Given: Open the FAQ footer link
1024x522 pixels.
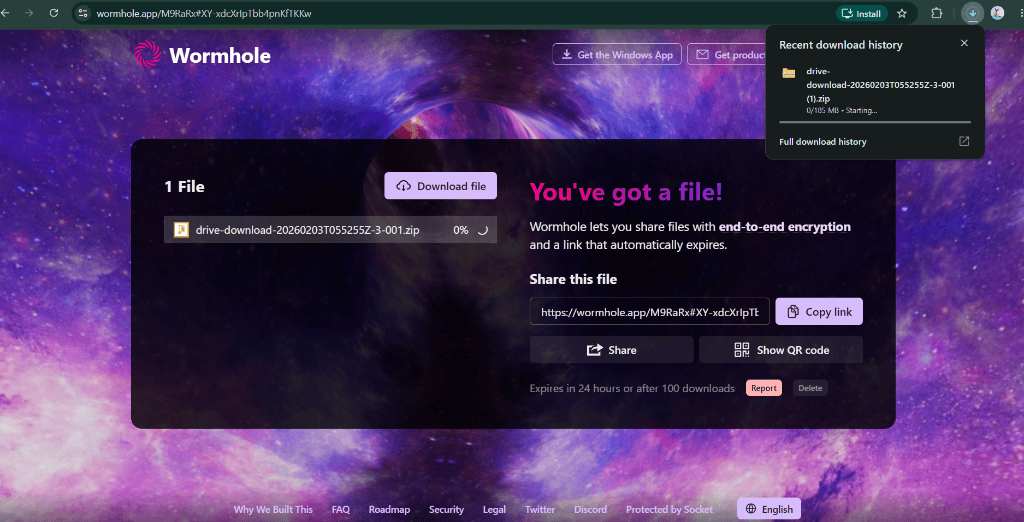Looking at the screenshot, I should click(341, 510).
